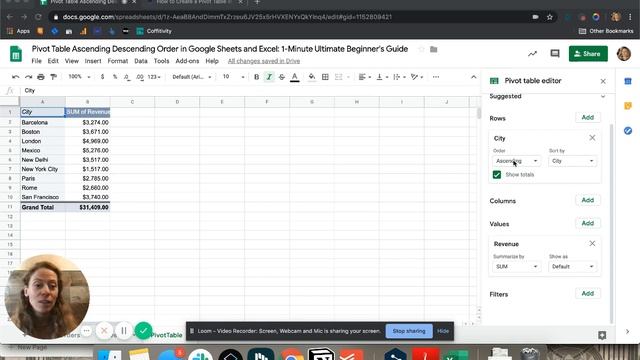
Task: Open the zoom 100% dropdown
Action: [x=79, y=77]
